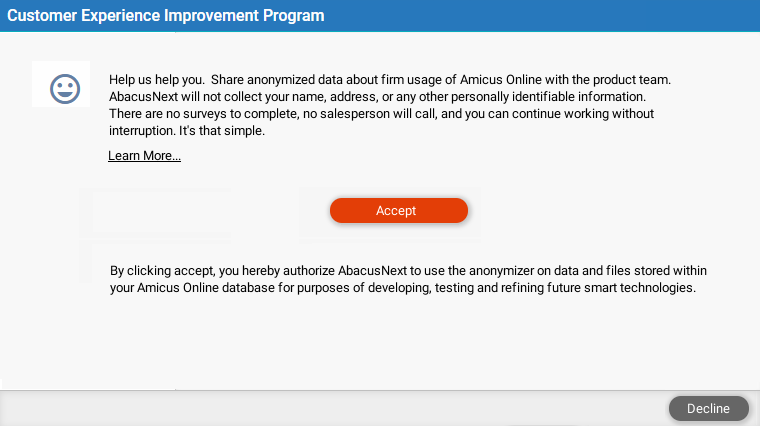Click the smiley face icon
The width and height of the screenshot is (760, 426).
tap(64, 89)
